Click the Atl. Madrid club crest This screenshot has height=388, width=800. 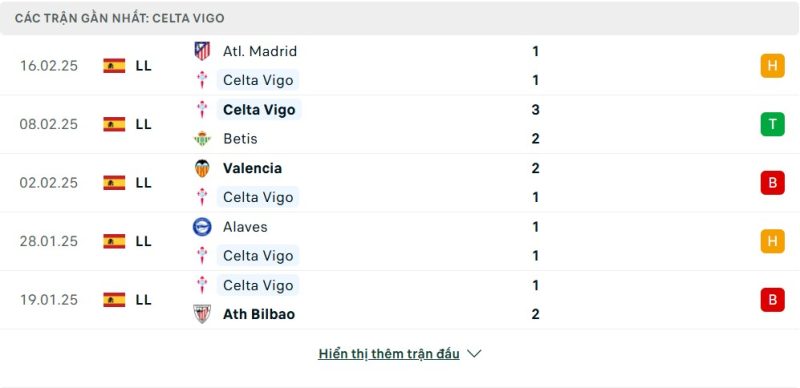pyautogui.click(x=202, y=51)
